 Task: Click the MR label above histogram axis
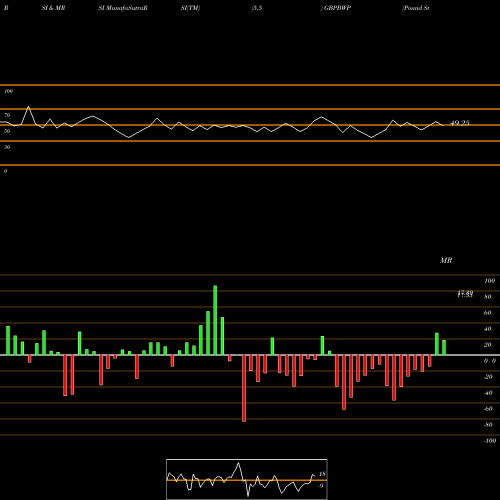[446, 260]
